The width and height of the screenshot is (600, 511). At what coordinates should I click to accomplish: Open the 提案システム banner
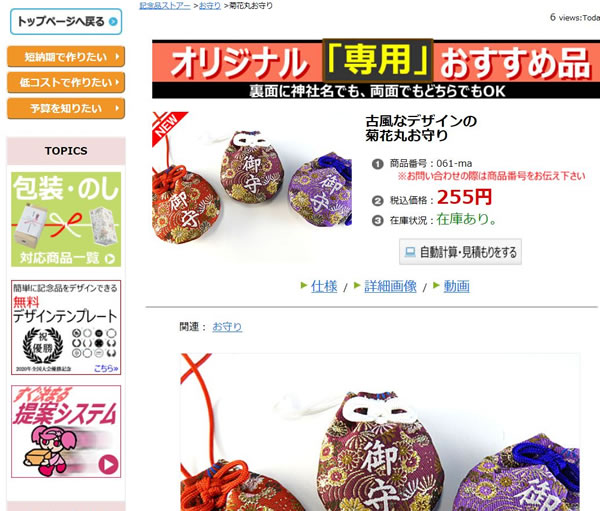(66, 431)
